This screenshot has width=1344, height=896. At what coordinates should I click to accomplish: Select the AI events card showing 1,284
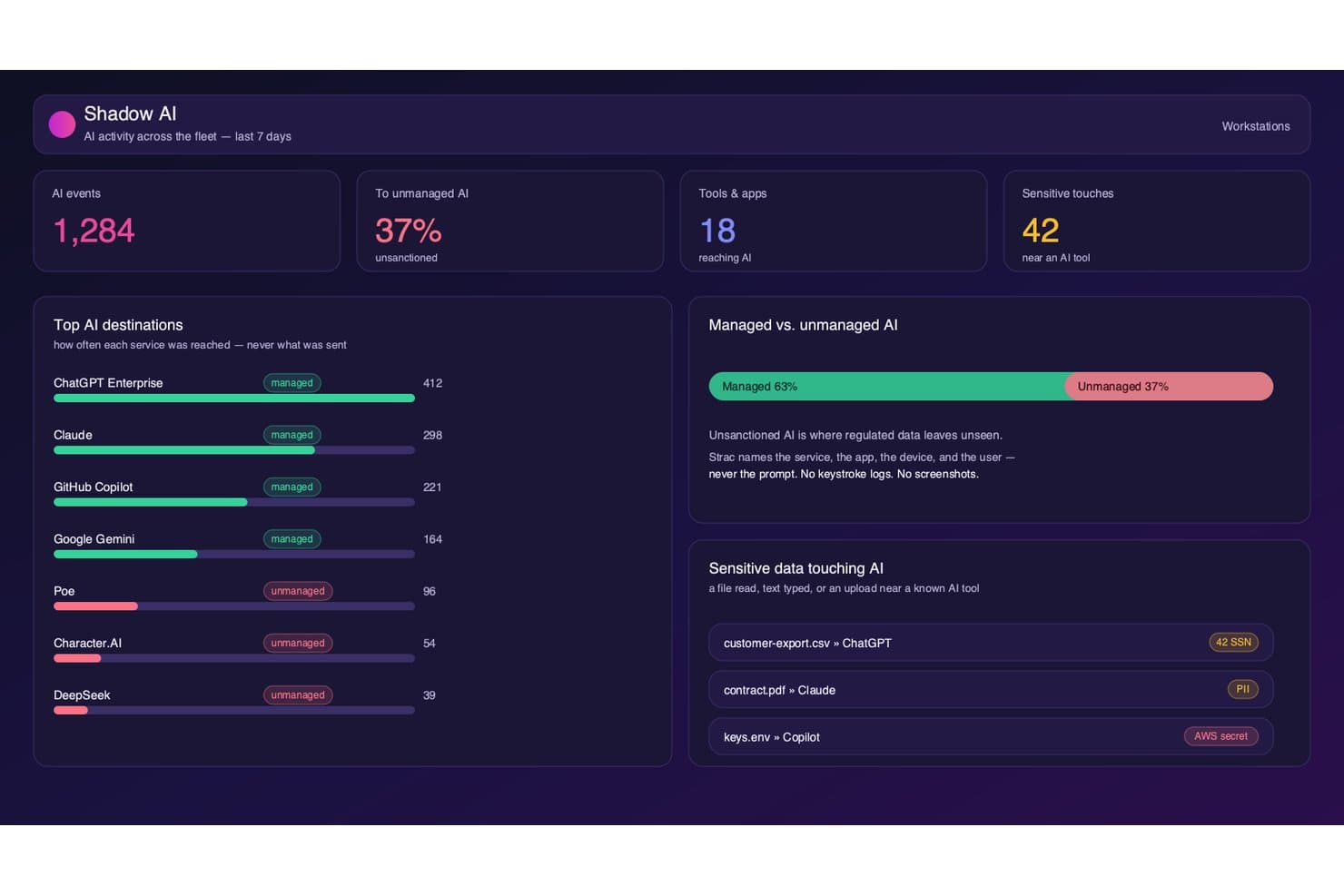[187, 221]
